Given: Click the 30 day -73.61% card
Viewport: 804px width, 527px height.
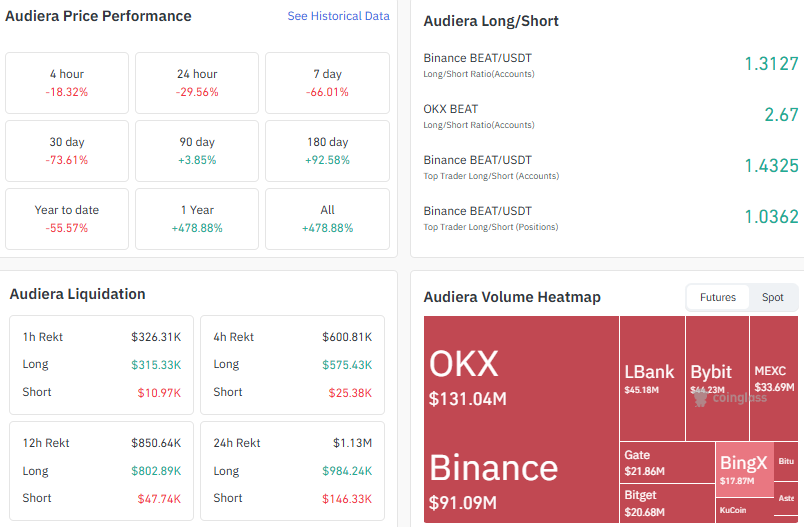Looking at the screenshot, I should [x=67, y=151].
